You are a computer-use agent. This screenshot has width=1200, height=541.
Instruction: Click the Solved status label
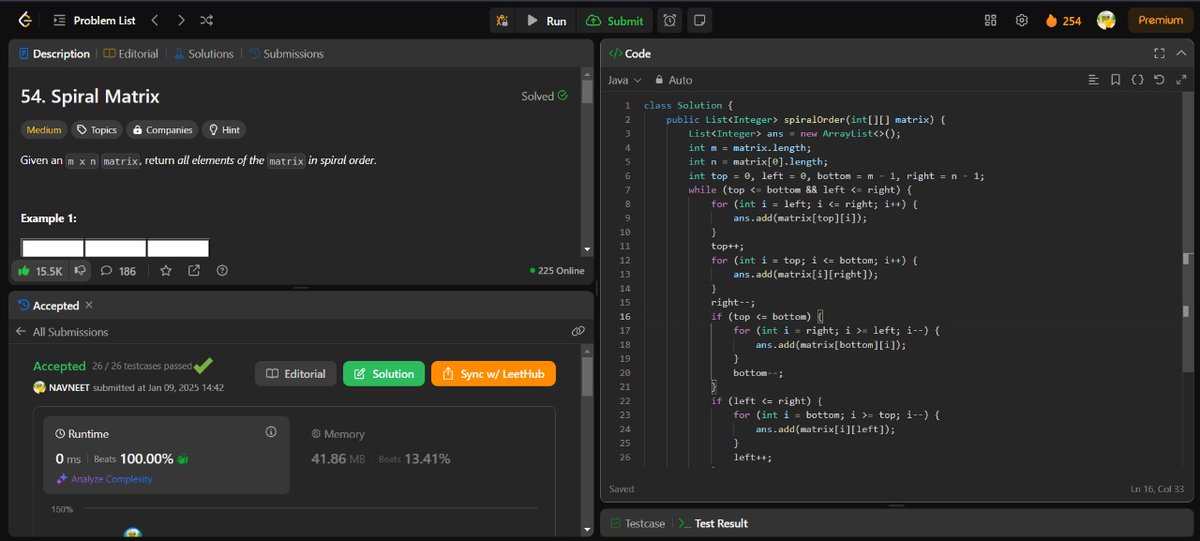click(544, 96)
